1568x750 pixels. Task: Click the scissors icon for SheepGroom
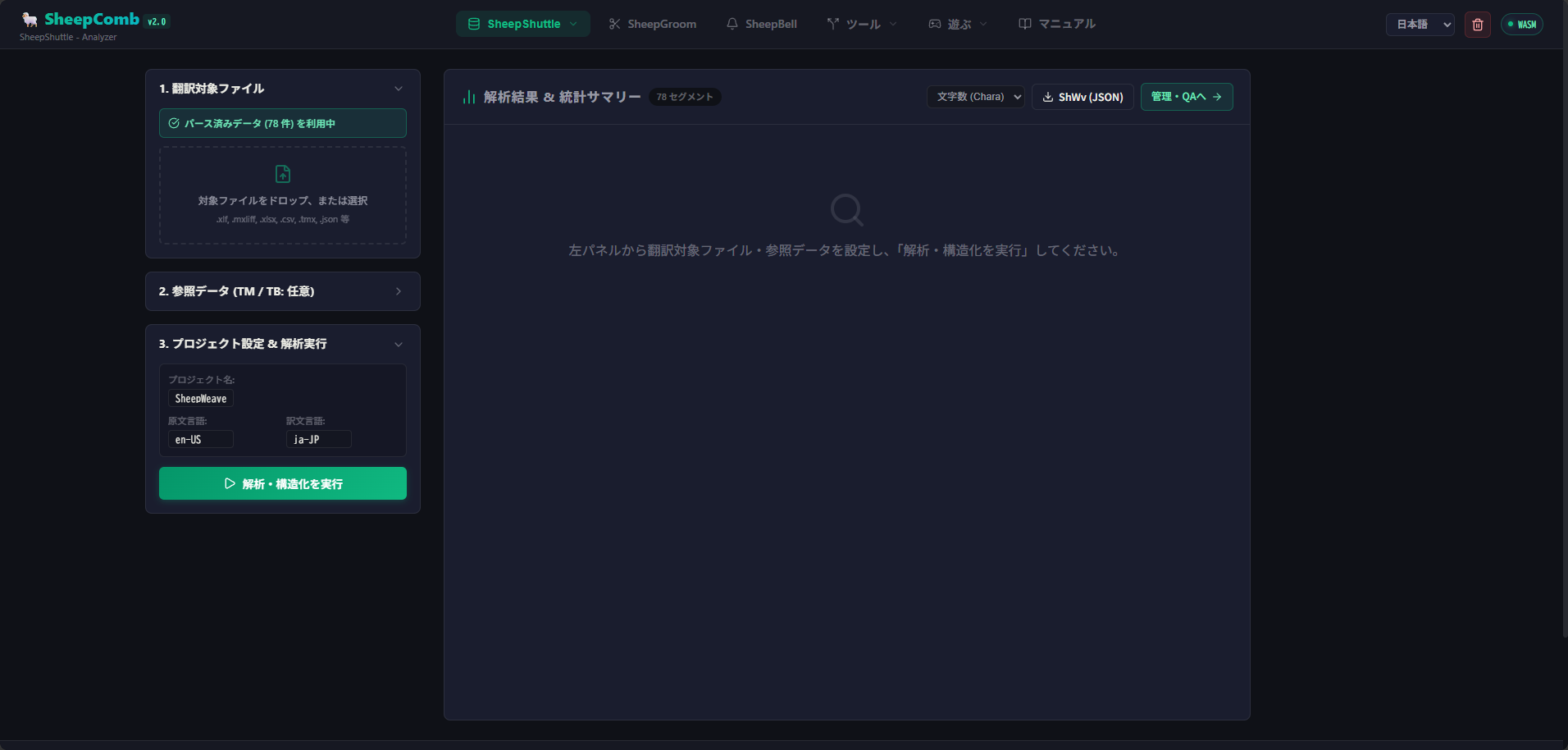[614, 24]
